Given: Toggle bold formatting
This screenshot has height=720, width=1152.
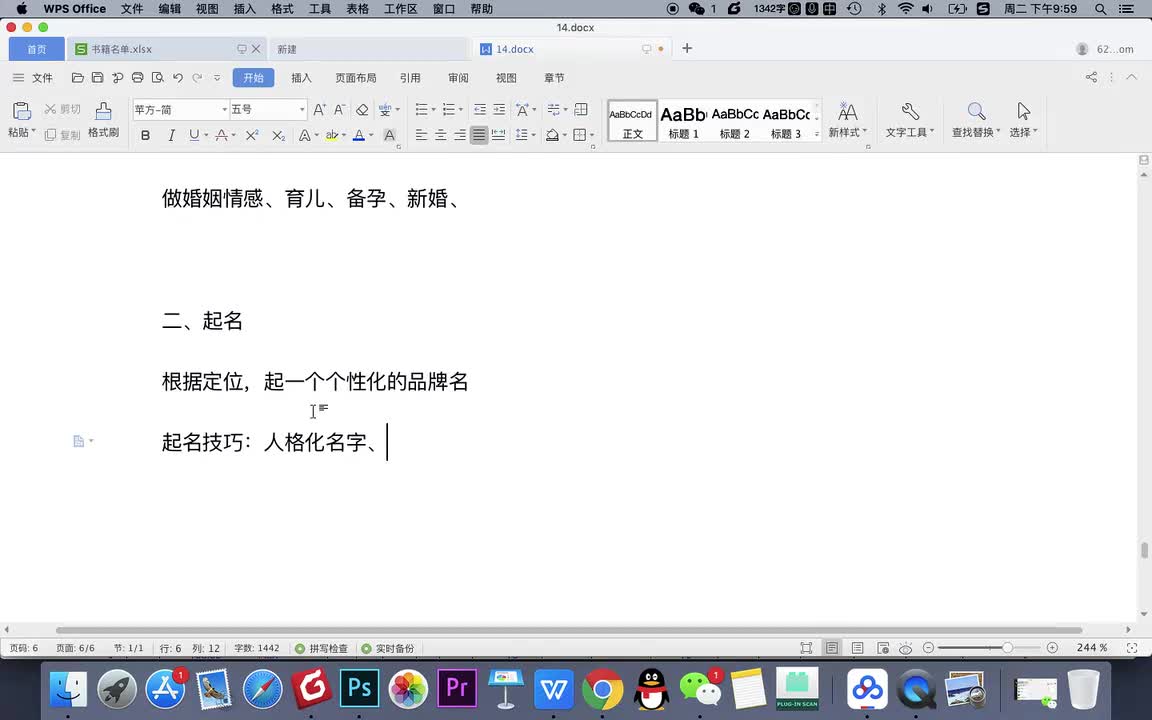Looking at the screenshot, I should point(145,135).
